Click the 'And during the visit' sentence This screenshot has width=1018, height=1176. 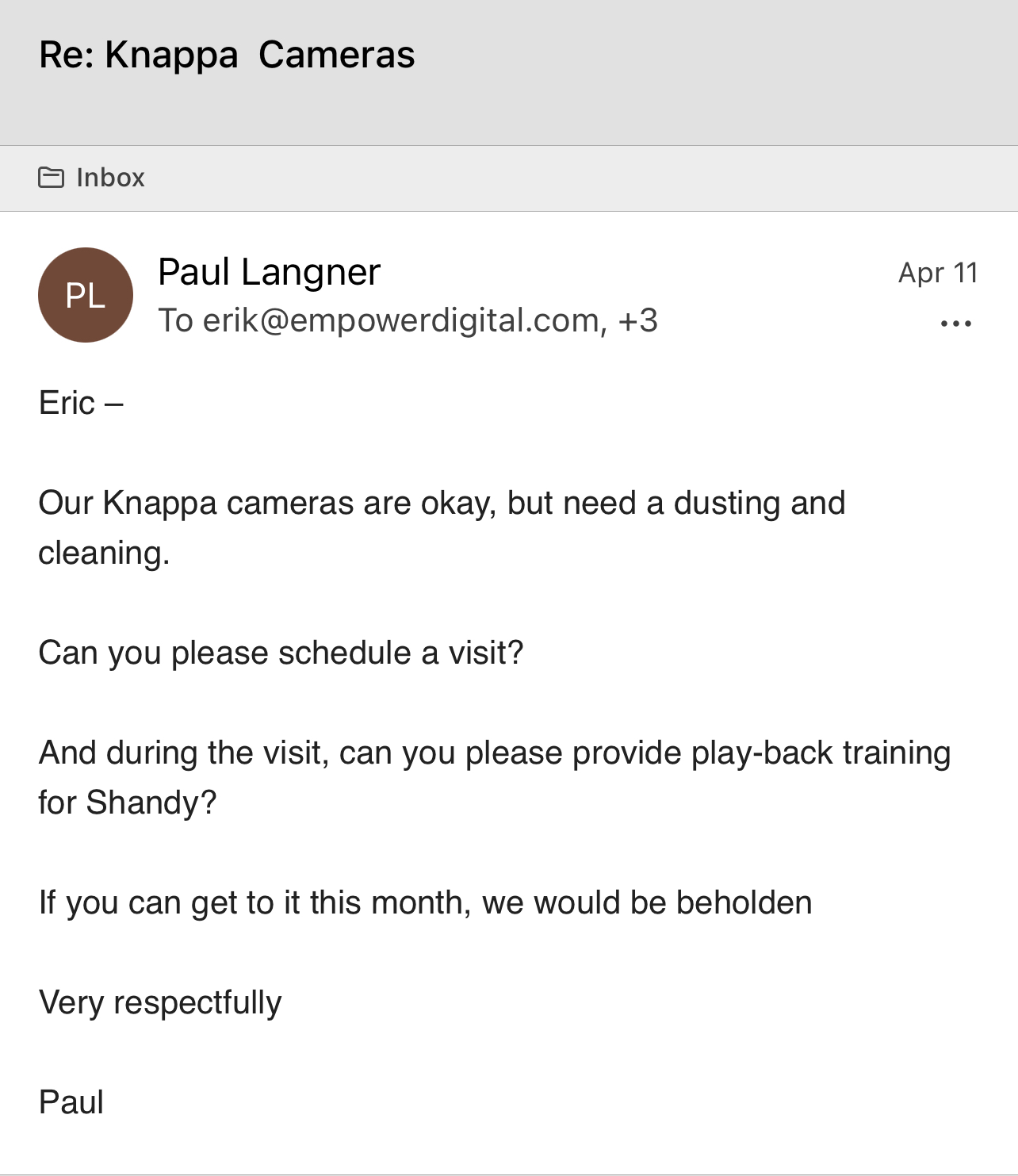tap(494, 753)
